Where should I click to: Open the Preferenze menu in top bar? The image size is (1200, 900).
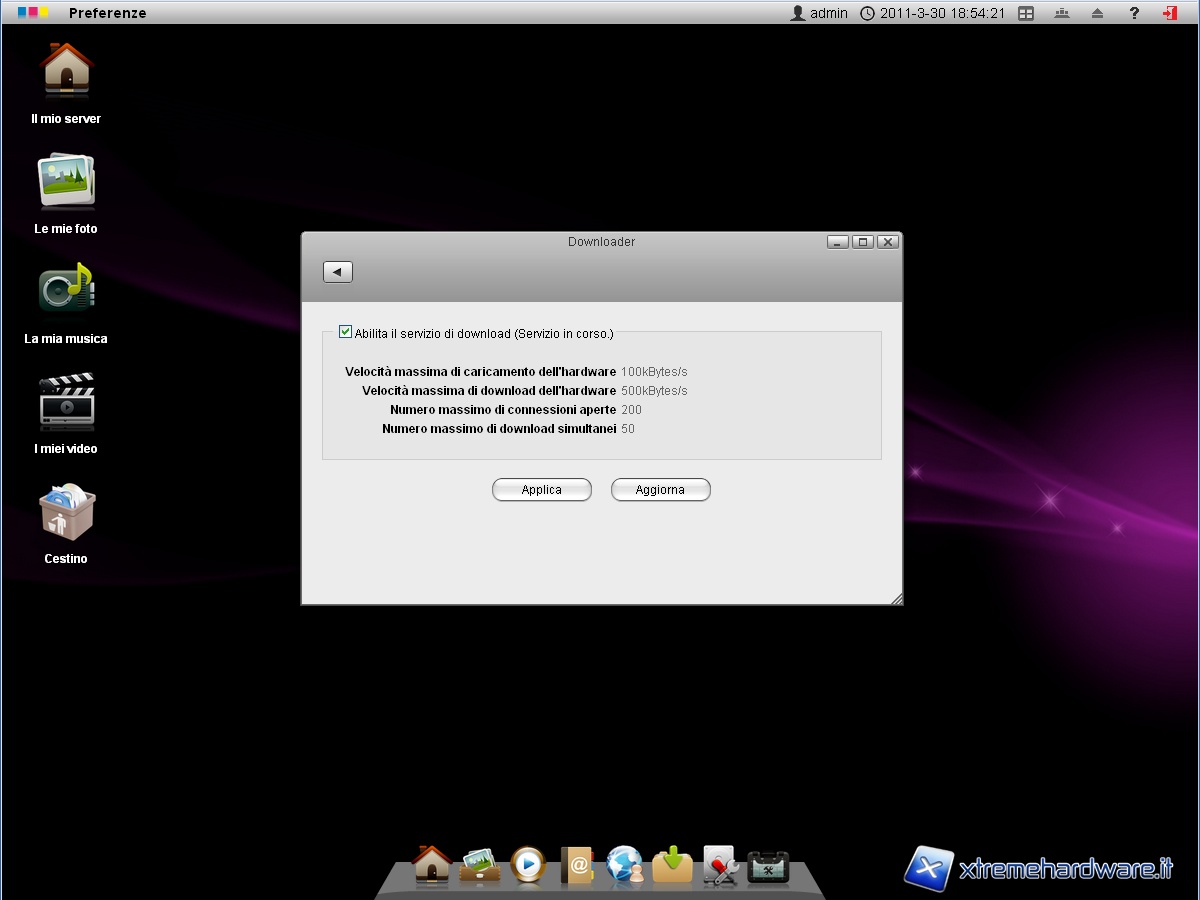click(x=107, y=13)
